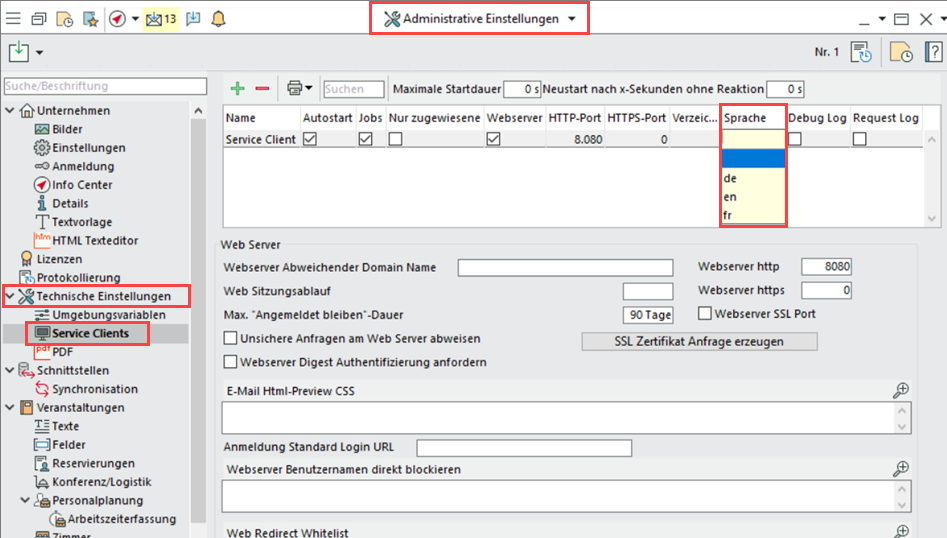Select 'en' in the Sprache list
The image size is (947, 538).
[730, 197]
